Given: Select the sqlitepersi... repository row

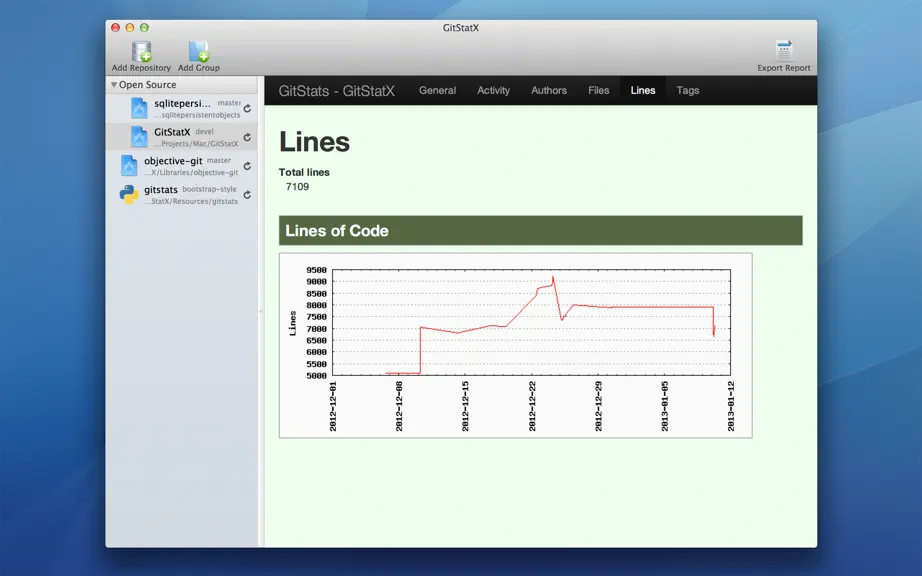Looking at the screenshot, I should pos(182,109).
